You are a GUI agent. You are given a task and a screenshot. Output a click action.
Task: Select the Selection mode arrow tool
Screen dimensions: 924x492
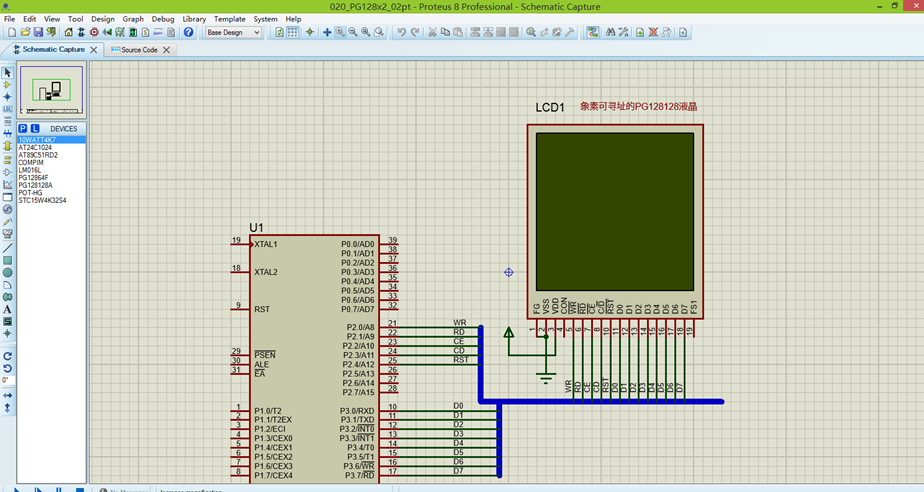pos(7,72)
